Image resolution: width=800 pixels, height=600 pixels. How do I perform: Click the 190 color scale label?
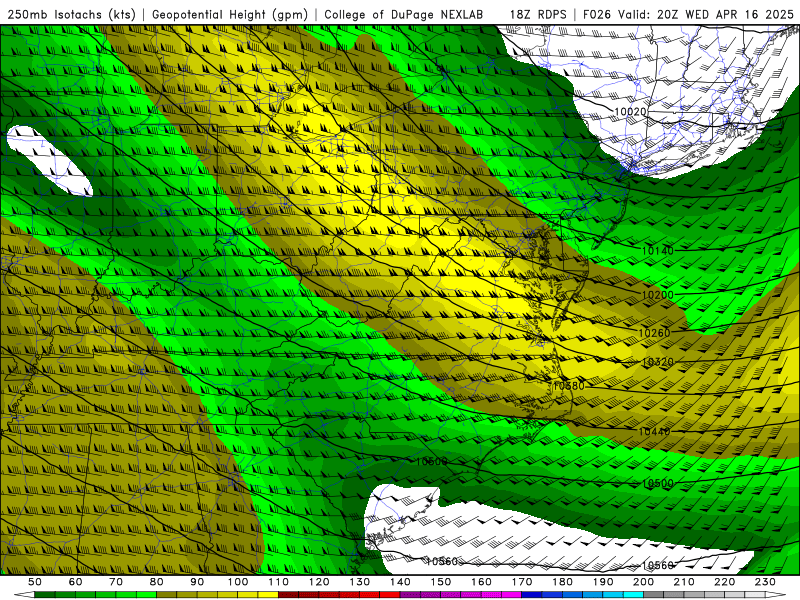[x=603, y=582]
